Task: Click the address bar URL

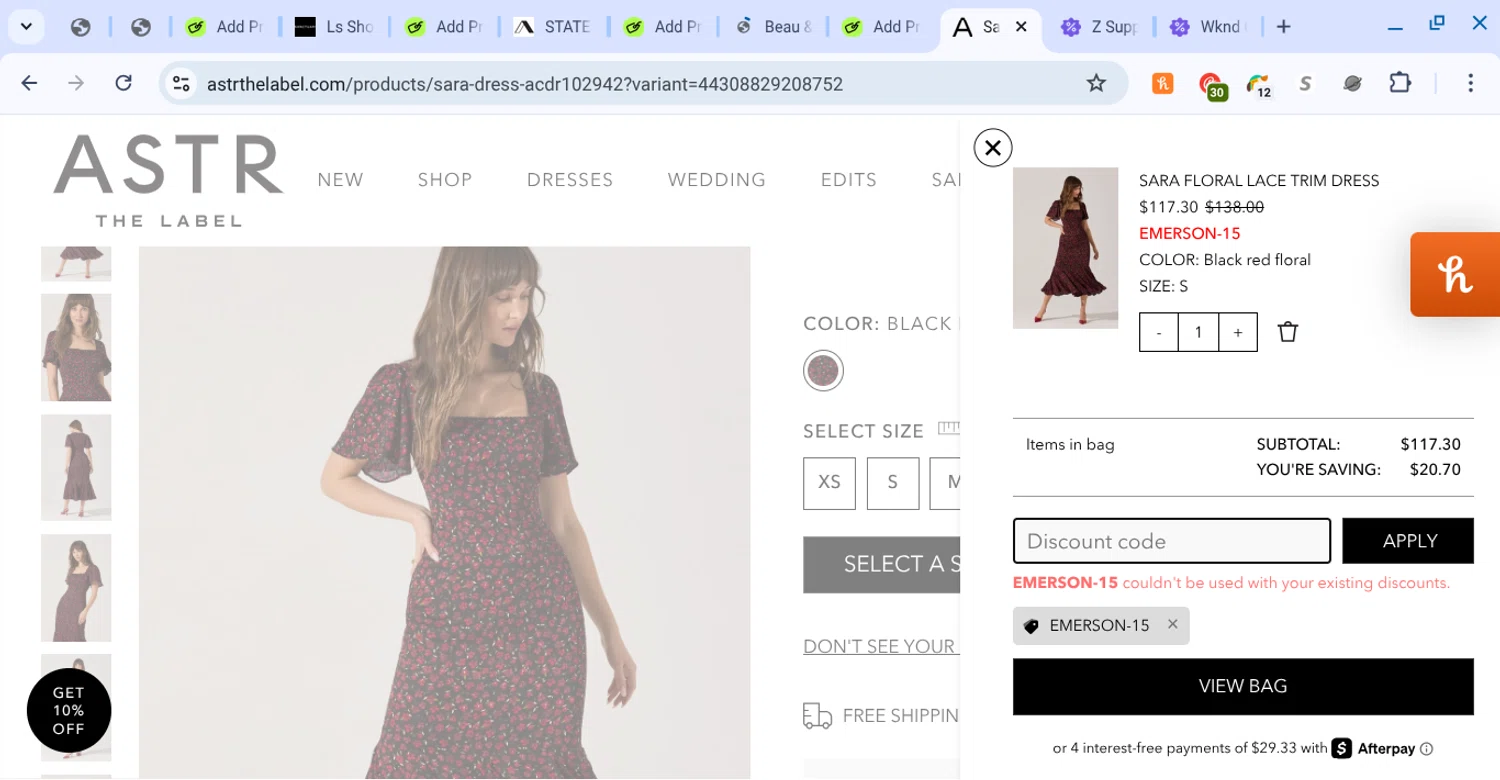Action: coord(525,84)
